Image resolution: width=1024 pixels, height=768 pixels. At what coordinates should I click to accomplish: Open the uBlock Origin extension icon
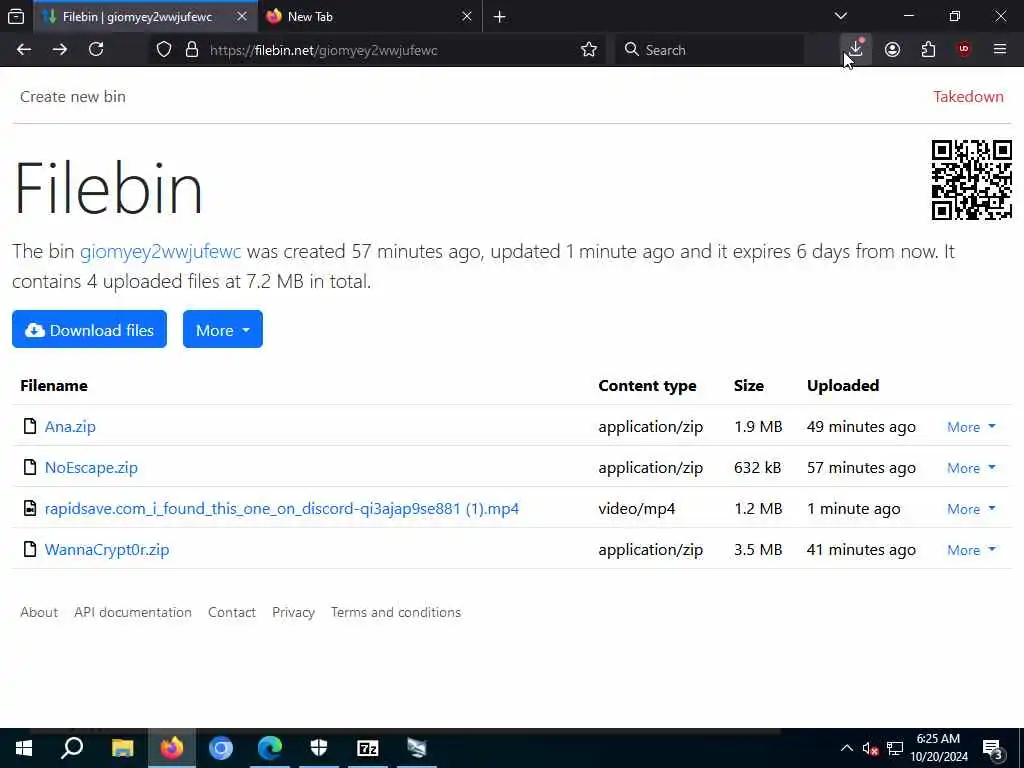coord(964,50)
